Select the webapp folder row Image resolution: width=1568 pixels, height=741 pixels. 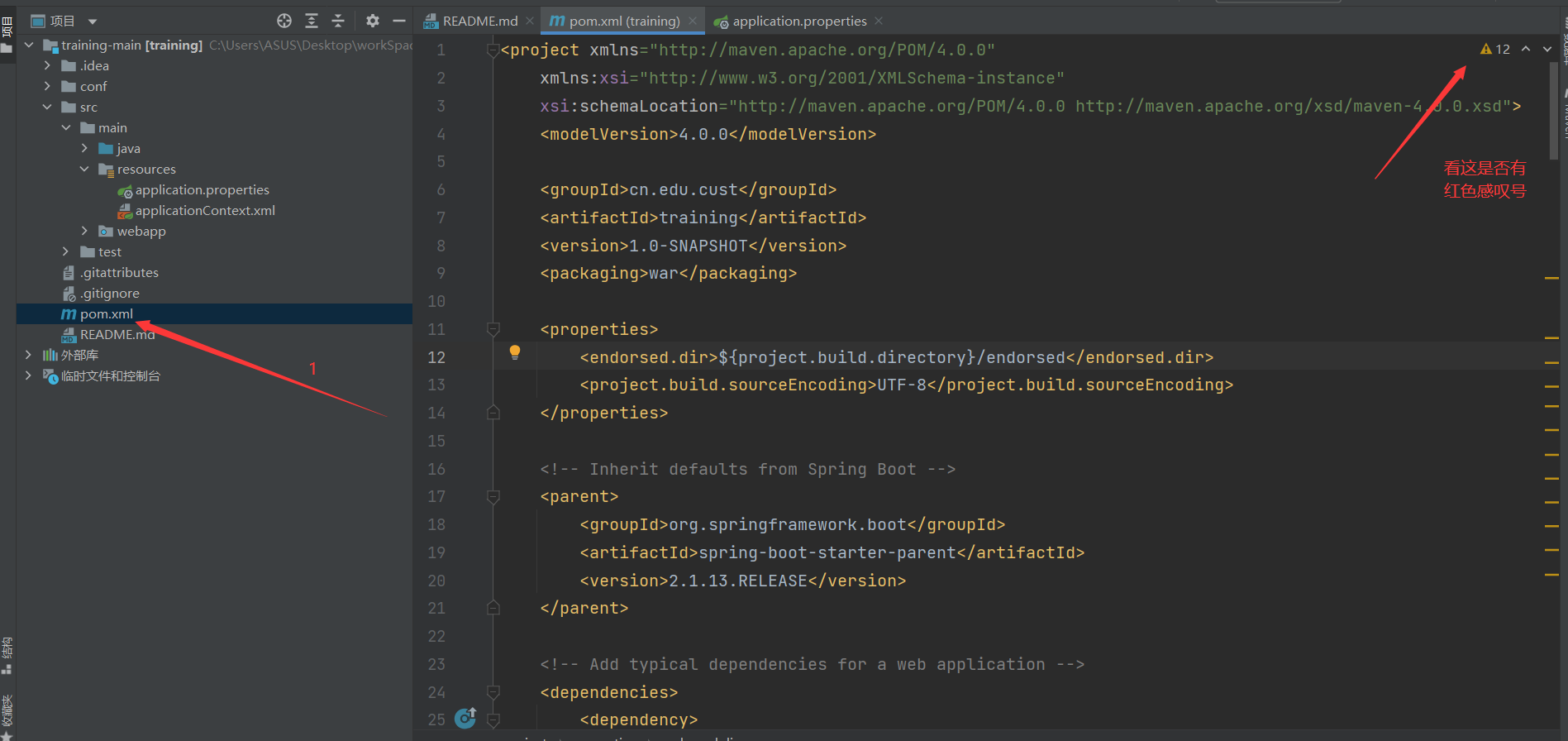pos(214,231)
